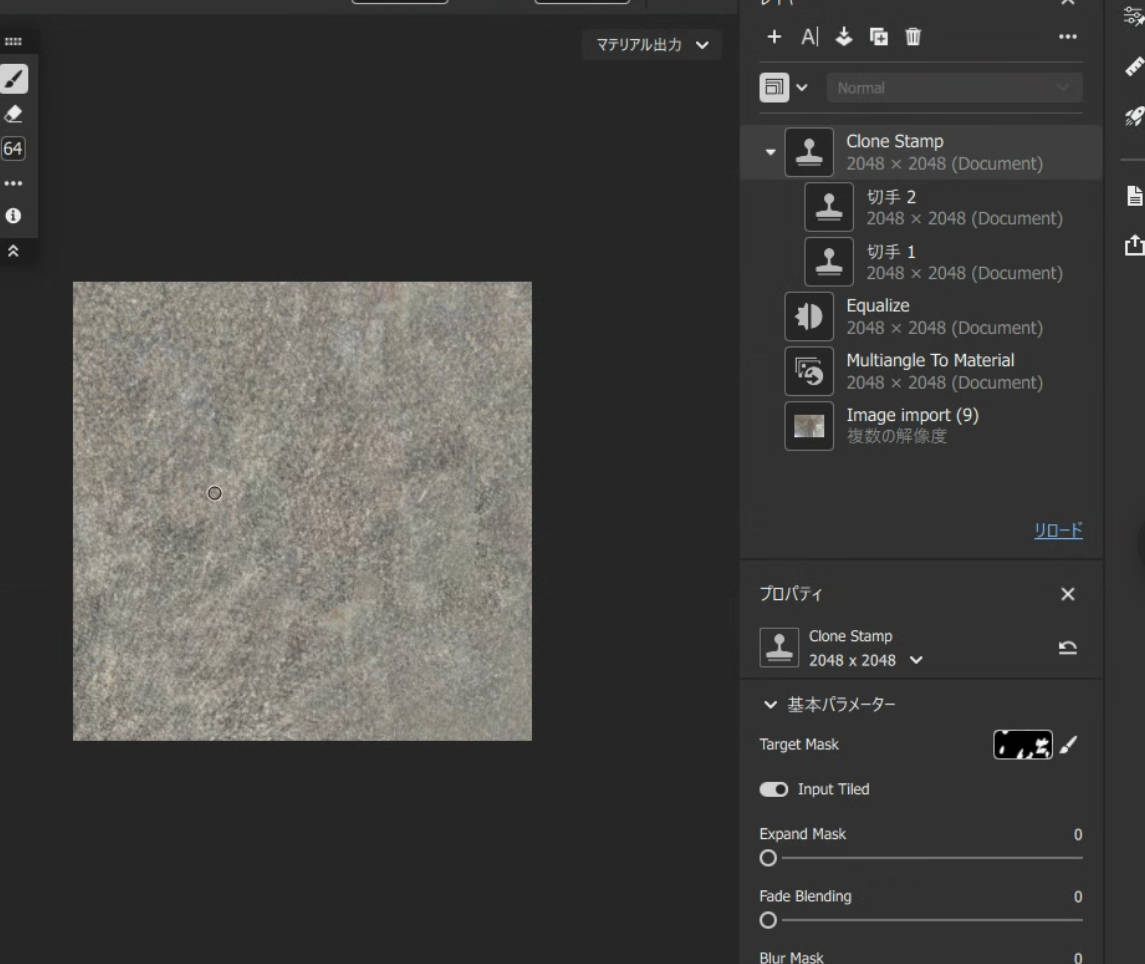
Task: Open the layer panel more options menu
Action: click(1068, 37)
